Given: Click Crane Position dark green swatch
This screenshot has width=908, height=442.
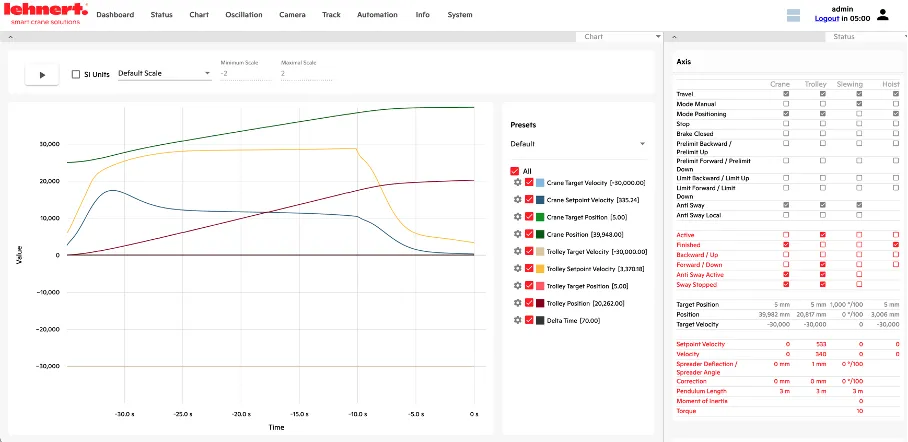Looking at the screenshot, I should click(x=540, y=234).
